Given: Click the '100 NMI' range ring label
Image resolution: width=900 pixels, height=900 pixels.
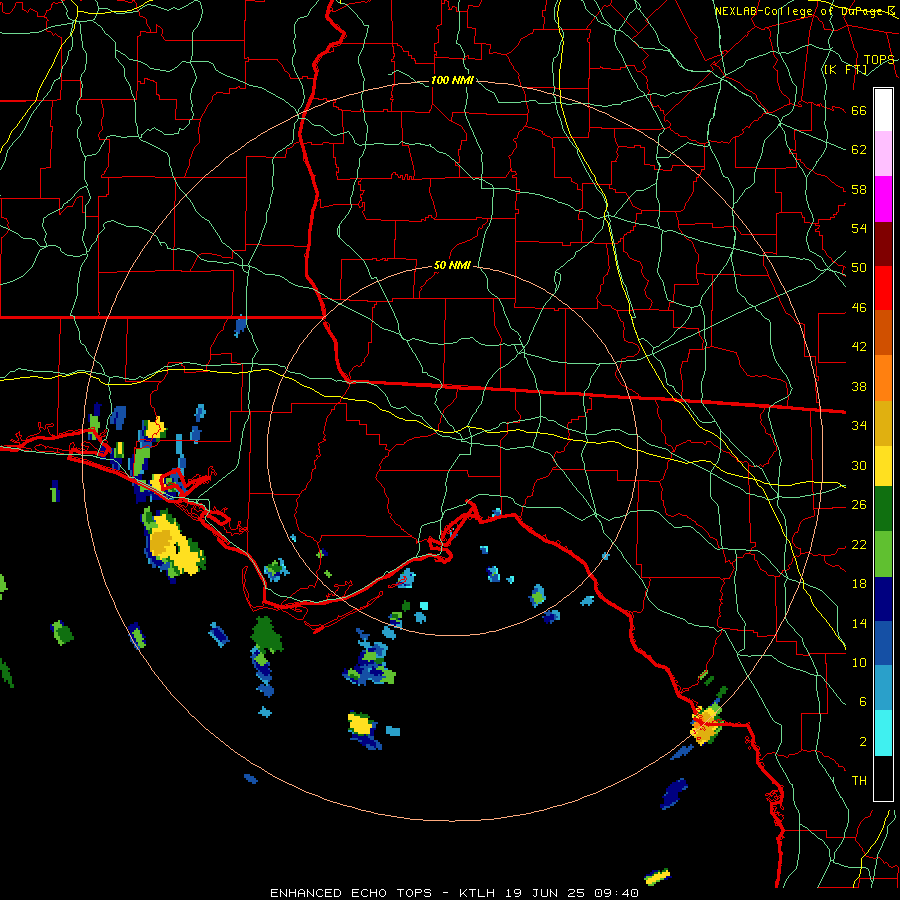Looking at the screenshot, I should [452, 80].
